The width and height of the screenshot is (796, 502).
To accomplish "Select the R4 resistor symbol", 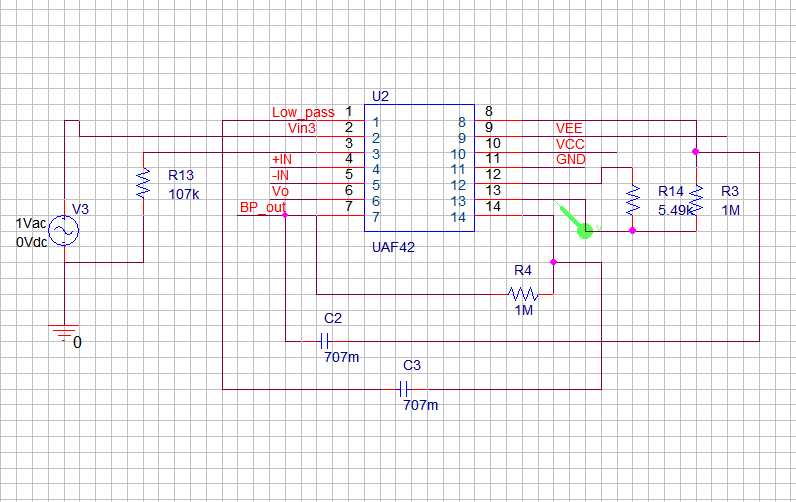I will point(522,294).
